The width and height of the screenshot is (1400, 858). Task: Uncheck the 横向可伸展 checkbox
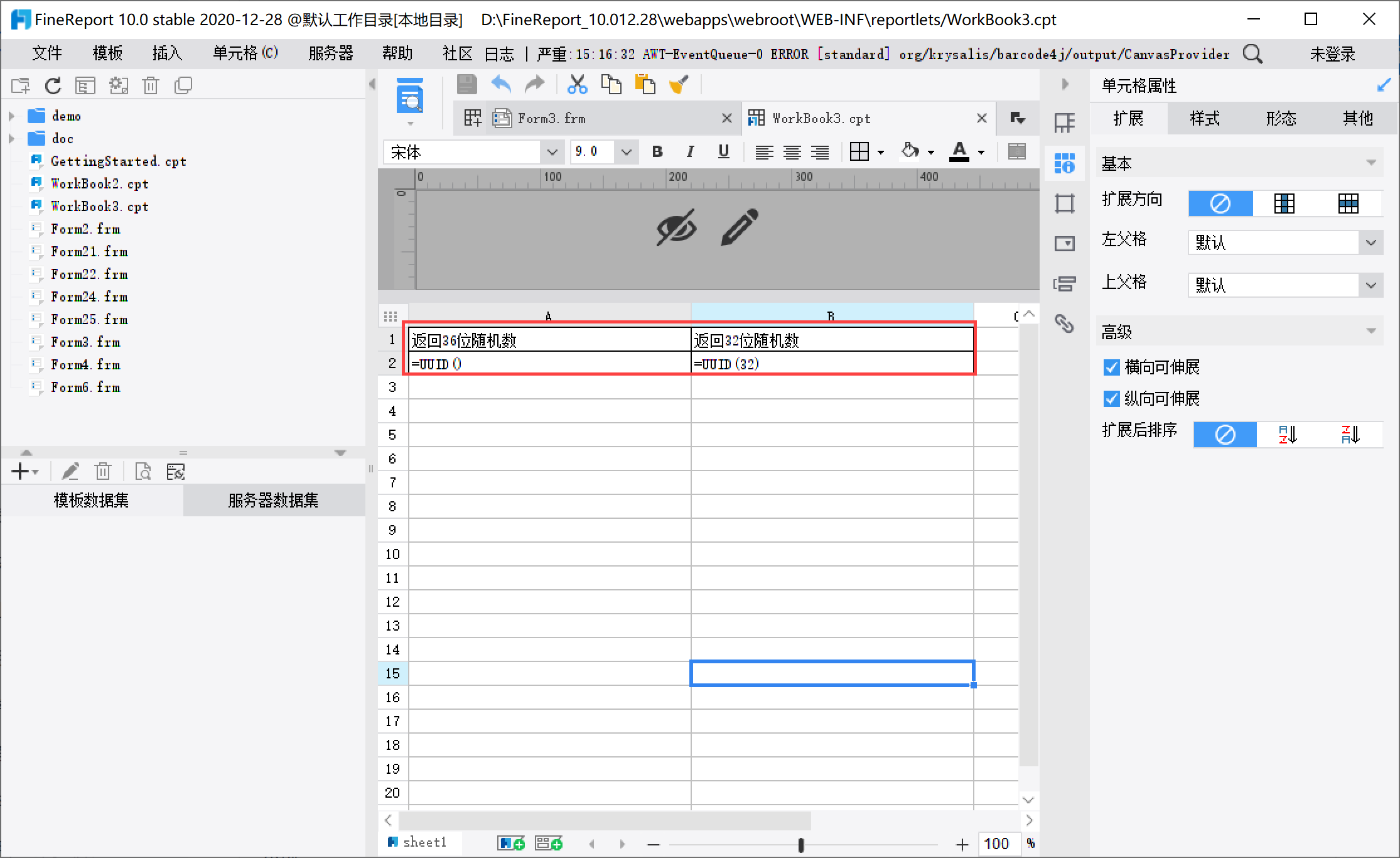coord(1111,367)
